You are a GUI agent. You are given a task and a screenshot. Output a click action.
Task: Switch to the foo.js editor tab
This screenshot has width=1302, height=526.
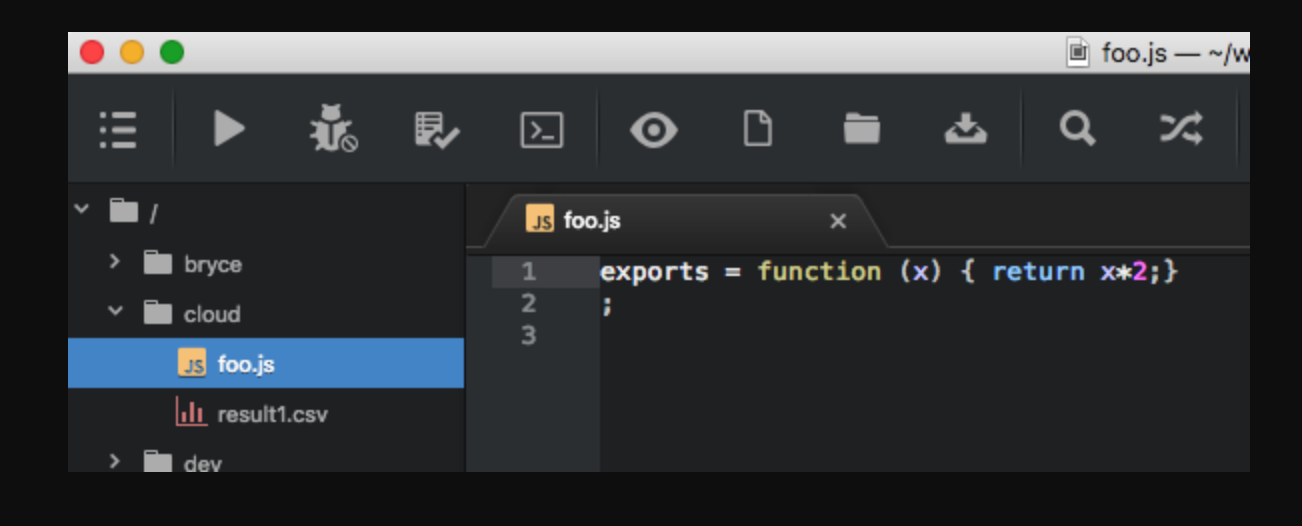(x=592, y=221)
